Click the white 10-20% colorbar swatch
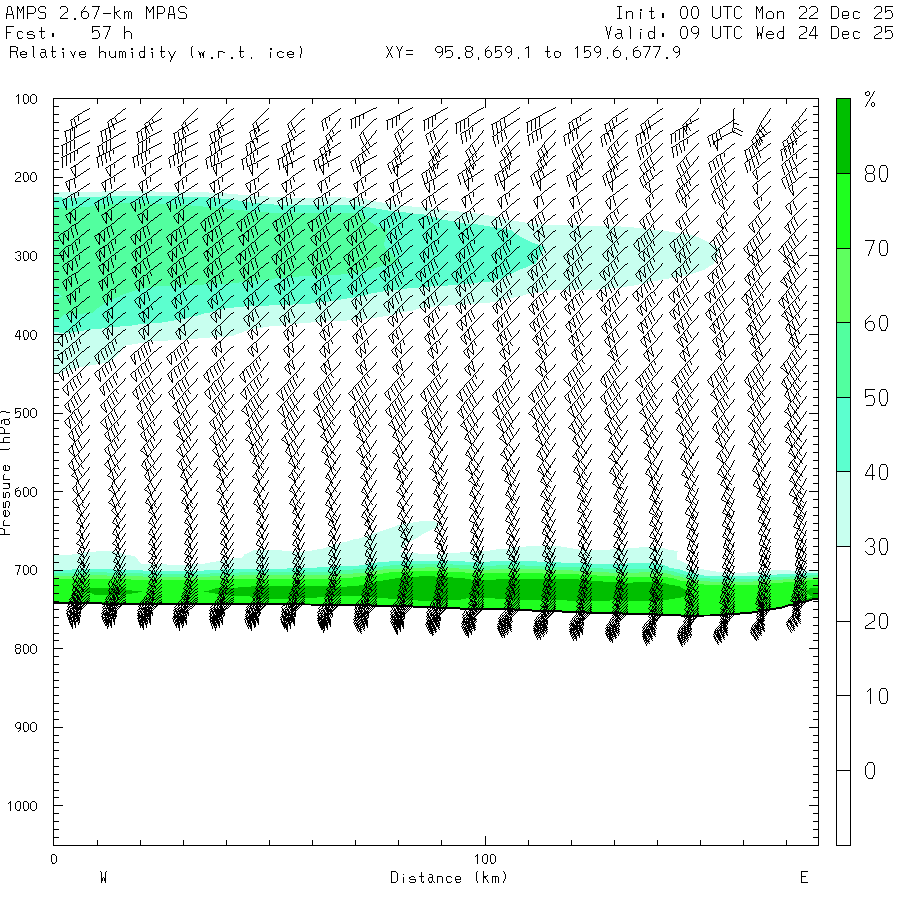 pyautogui.click(x=843, y=658)
